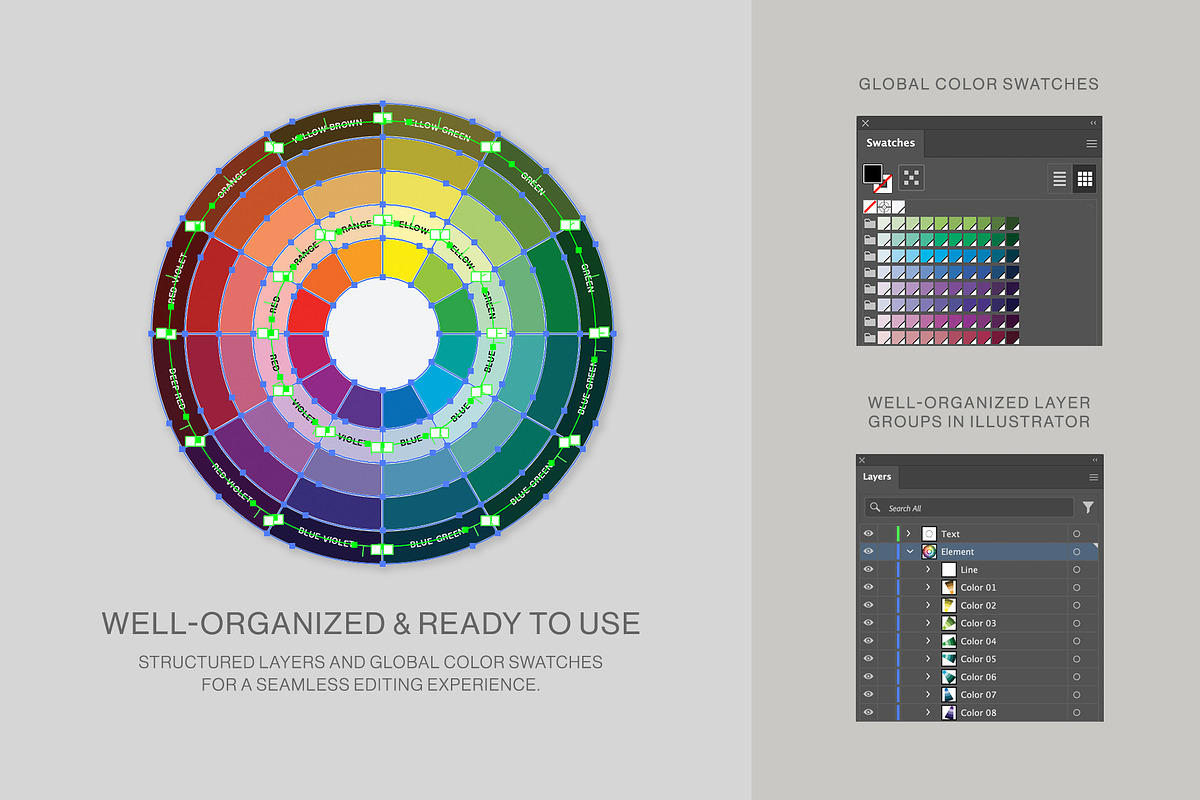This screenshot has height=800, width=1200.
Task: Click the magenta swatch group folder icon
Action: [870, 321]
